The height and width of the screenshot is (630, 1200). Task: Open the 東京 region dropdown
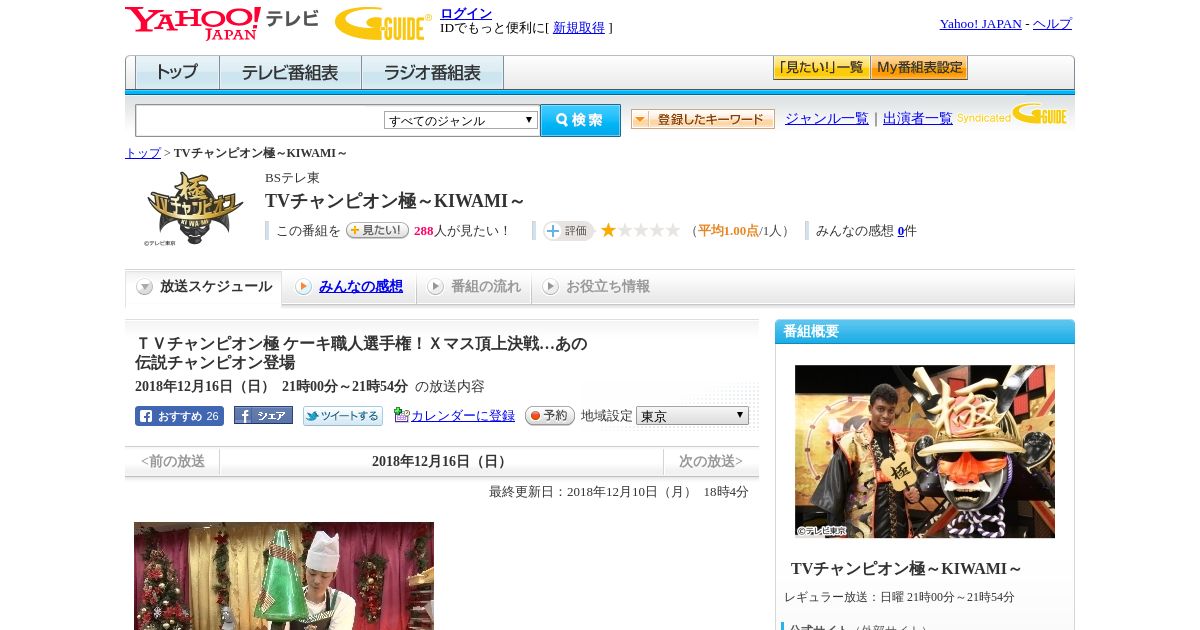[x=692, y=415]
